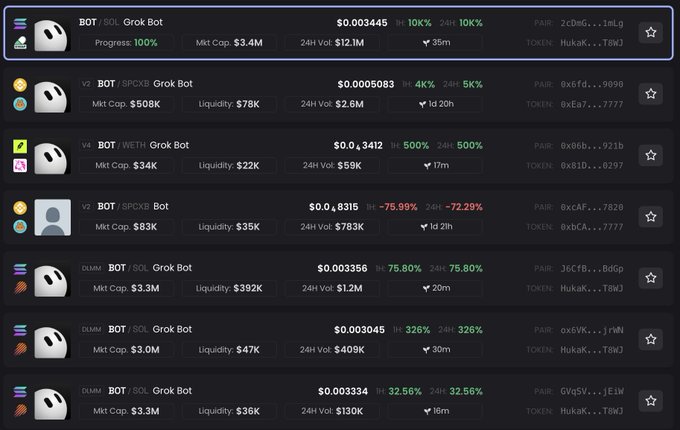
Task: Click Solana chain icon in $0.003445 row
Action: (x=20, y=23)
